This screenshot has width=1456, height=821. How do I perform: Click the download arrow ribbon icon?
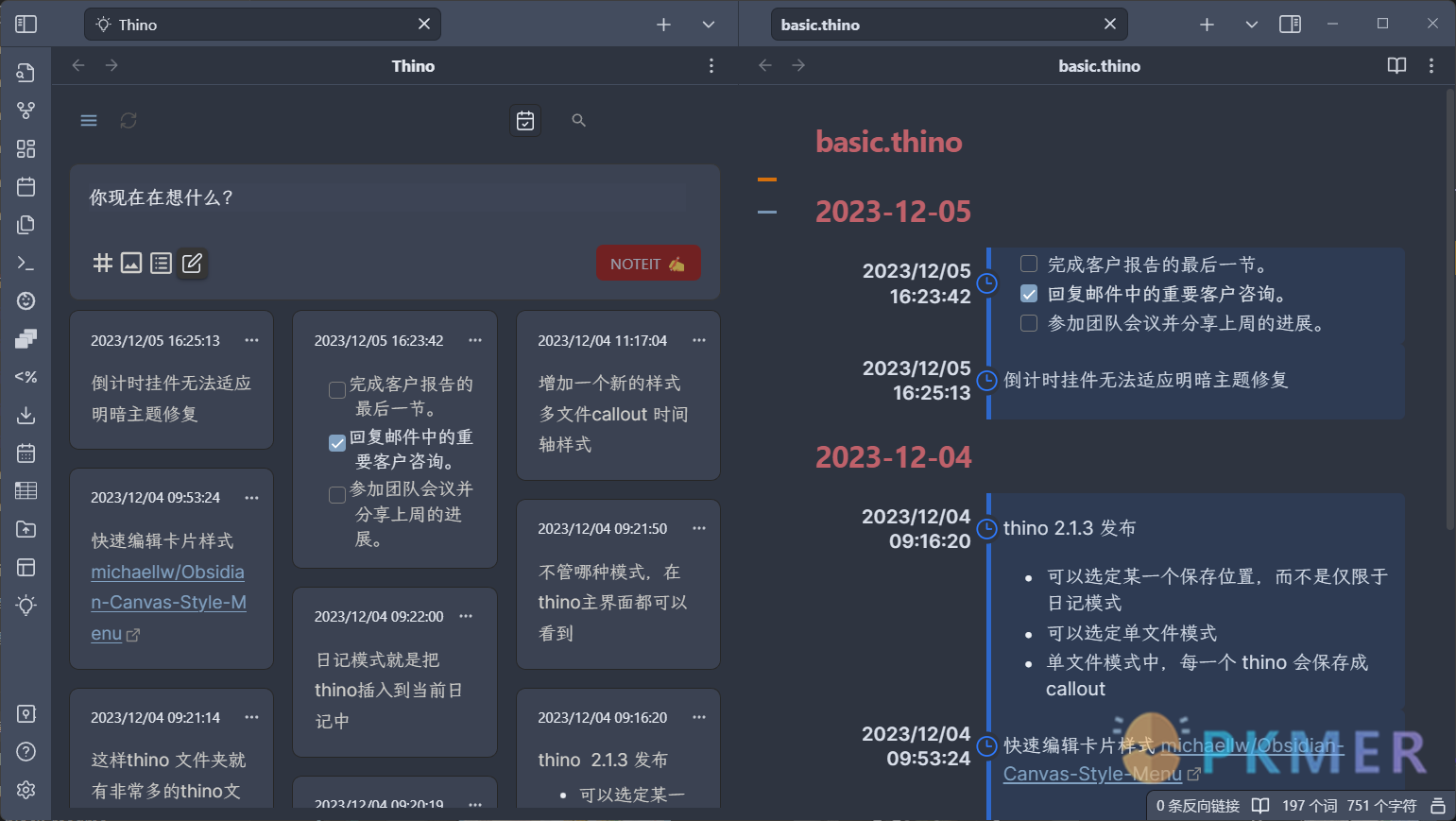(x=26, y=415)
